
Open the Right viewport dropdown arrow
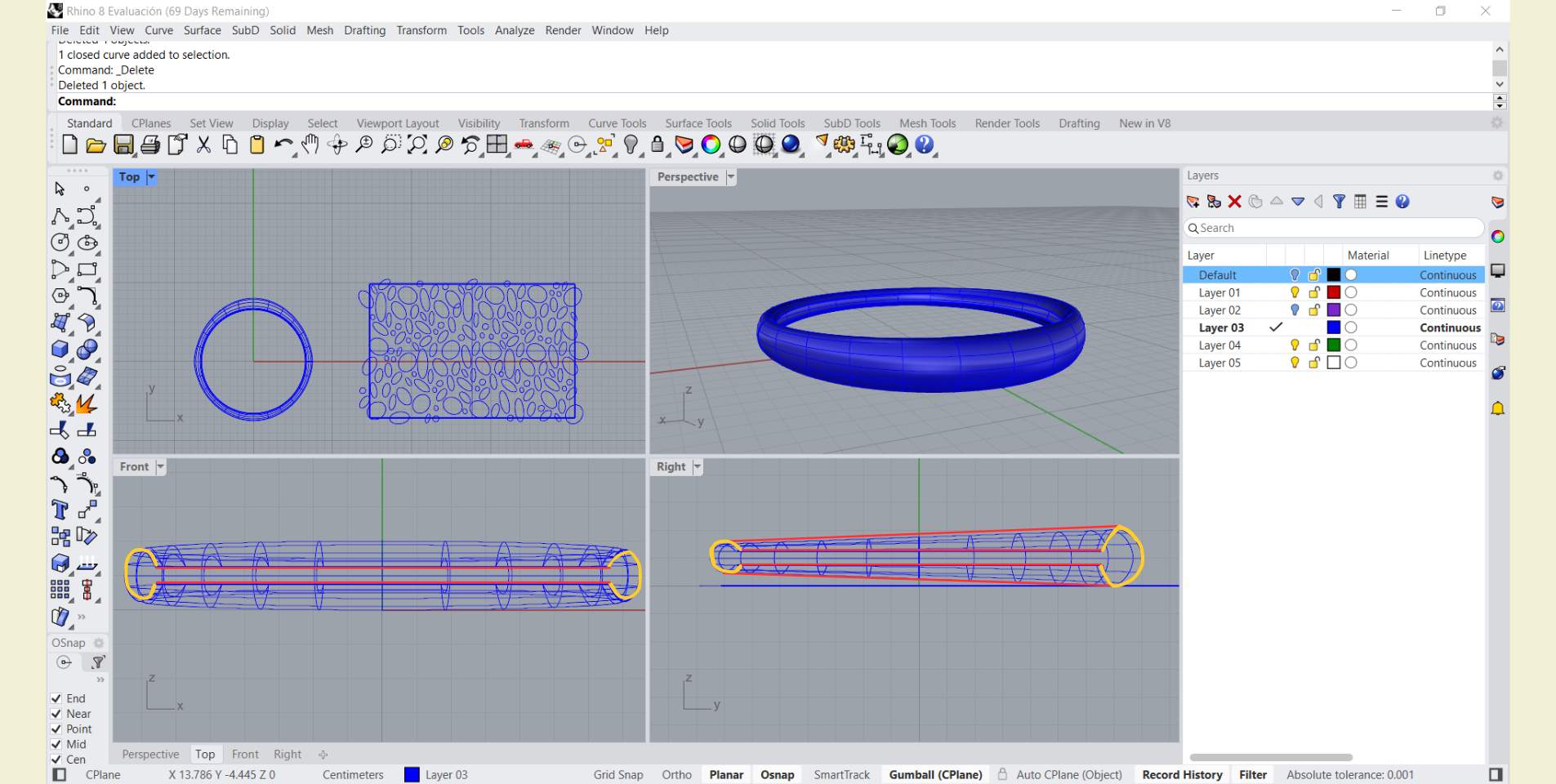pyautogui.click(x=697, y=466)
